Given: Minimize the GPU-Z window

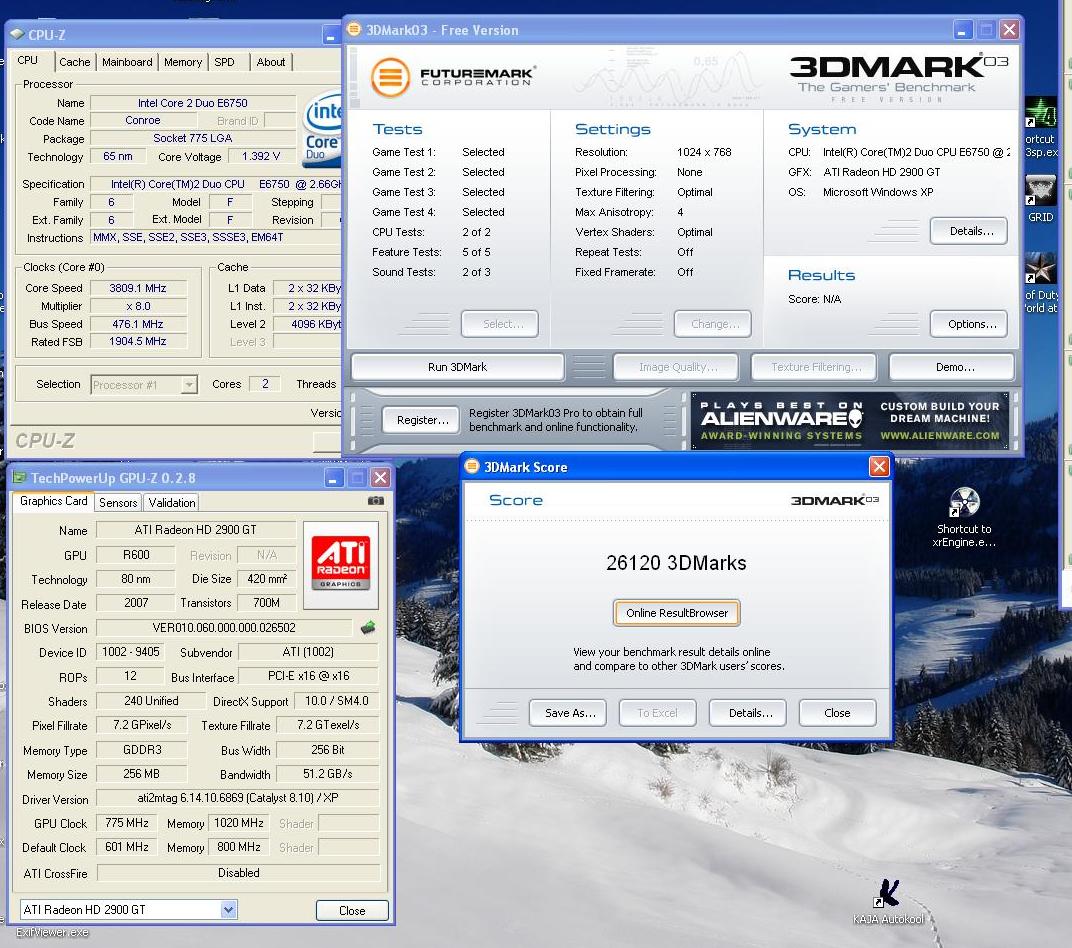Looking at the screenshot, I should pyautogui.click(x=333, y=477).
